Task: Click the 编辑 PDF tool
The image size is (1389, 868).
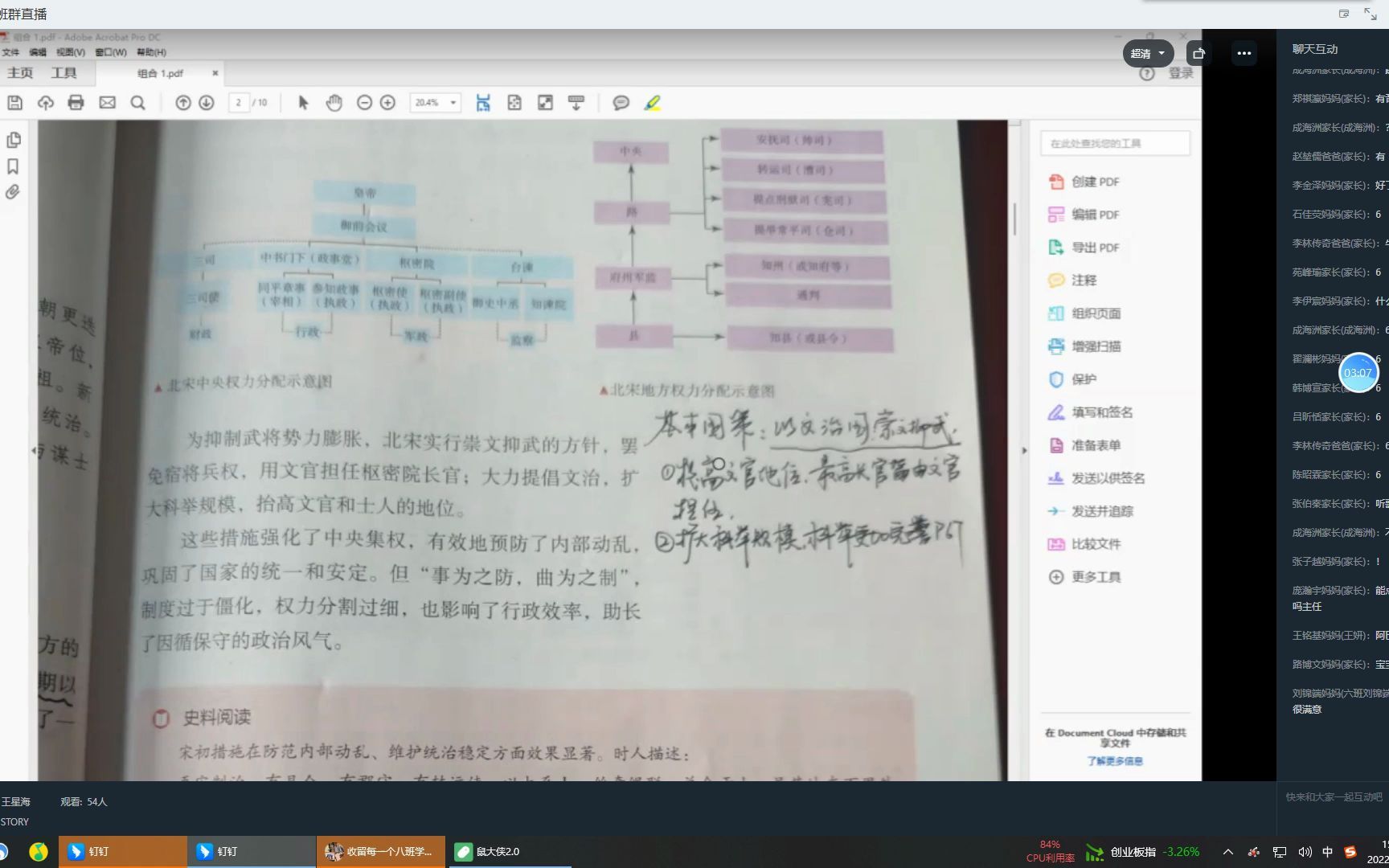Action: (x=1084, y=215)
